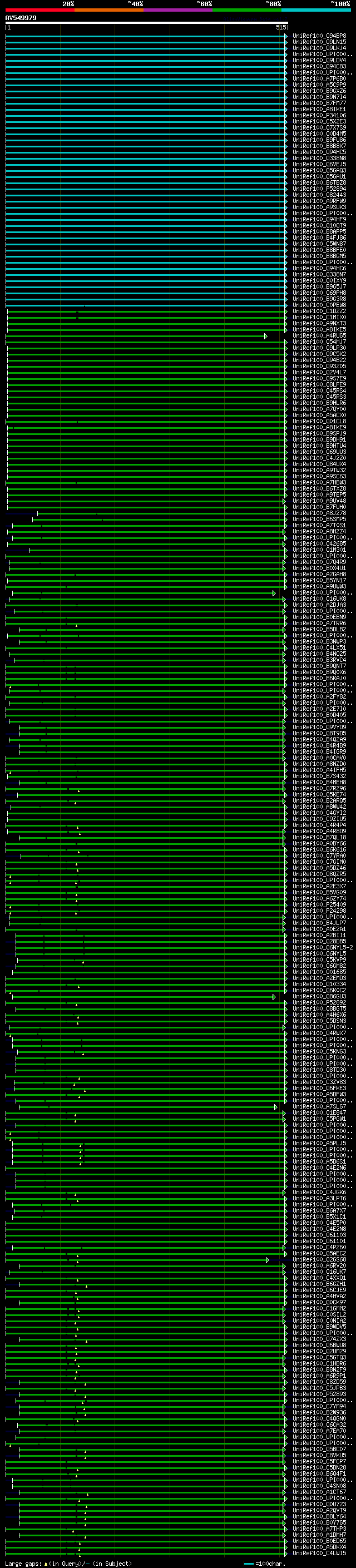356x1568 pixels.
Task: Select hit label UniRef100_B9GXZ6
Action: [x=319, y=91]
